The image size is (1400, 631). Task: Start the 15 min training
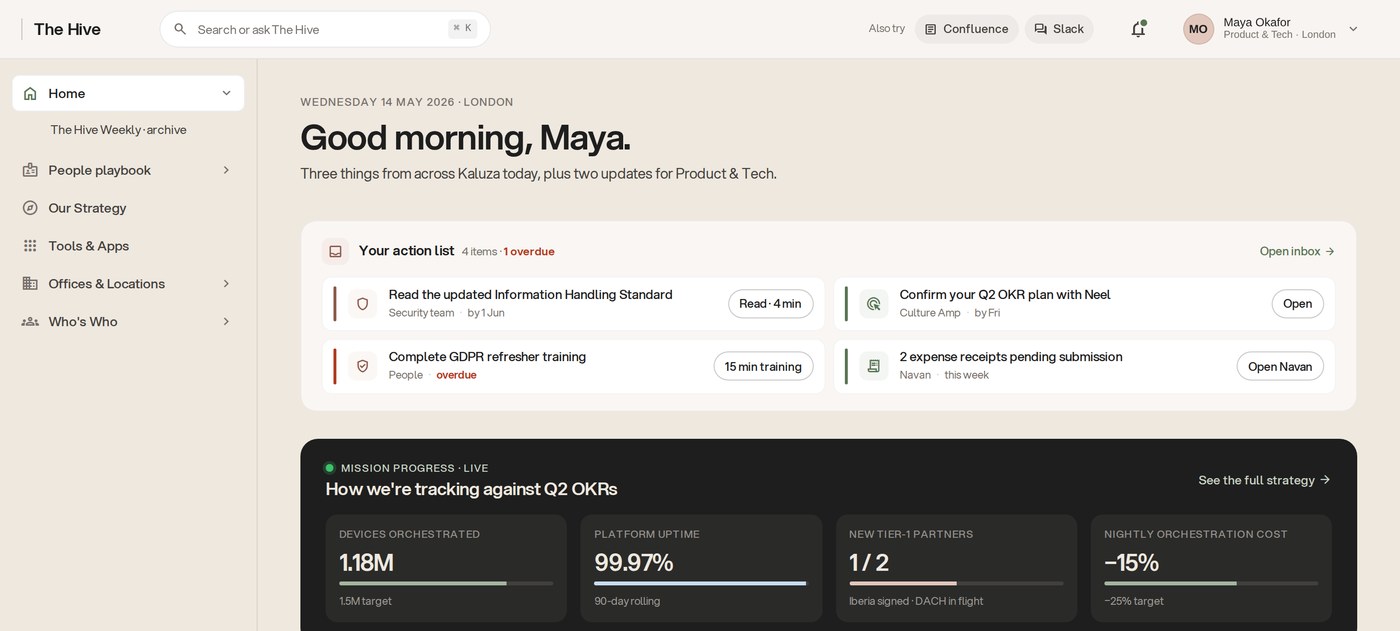tap(763, 366)
